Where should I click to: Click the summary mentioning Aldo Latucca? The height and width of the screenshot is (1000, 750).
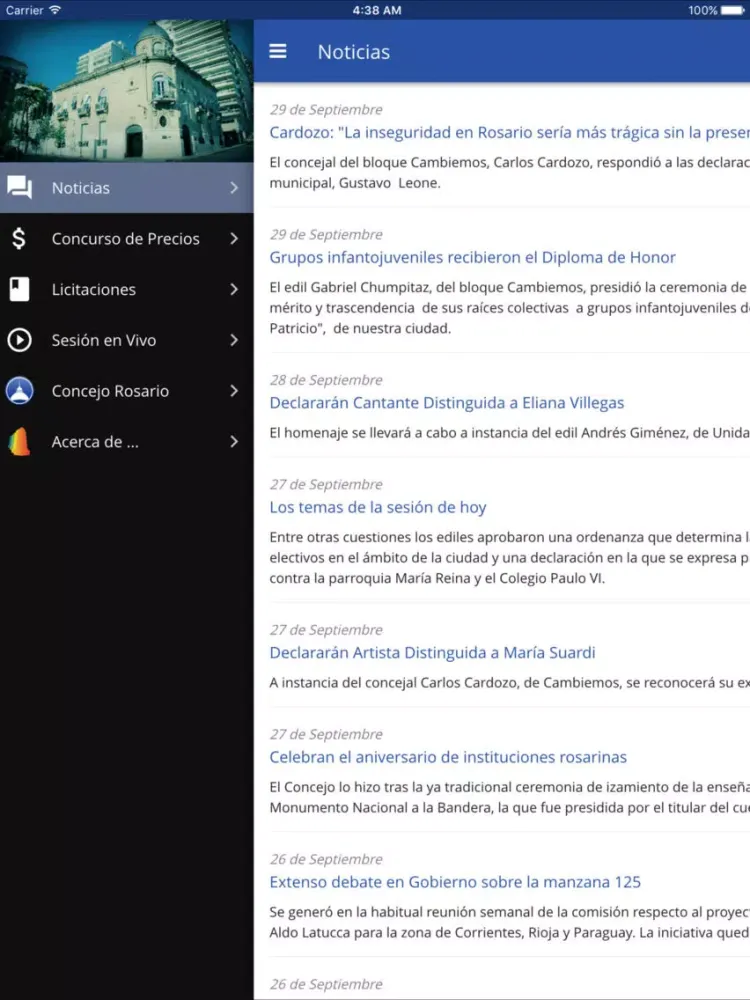pos(509,923)
